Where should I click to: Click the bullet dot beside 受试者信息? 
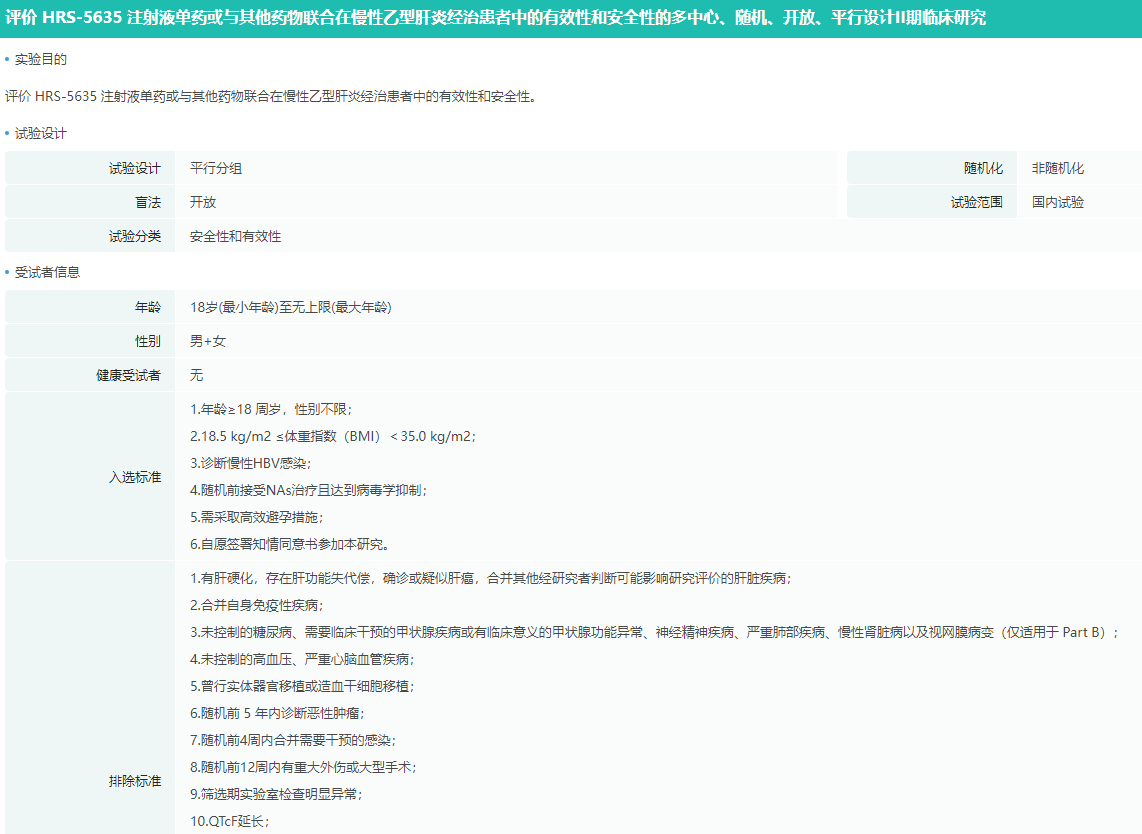[x=7, y=272]
